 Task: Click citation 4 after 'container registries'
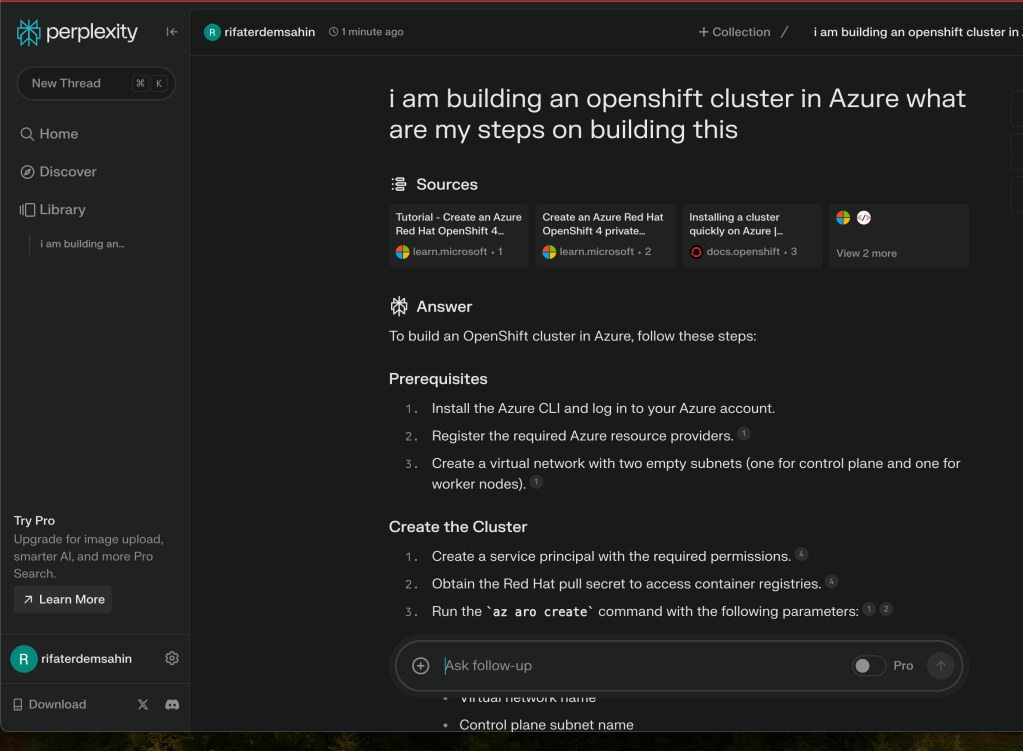[832, 581]
